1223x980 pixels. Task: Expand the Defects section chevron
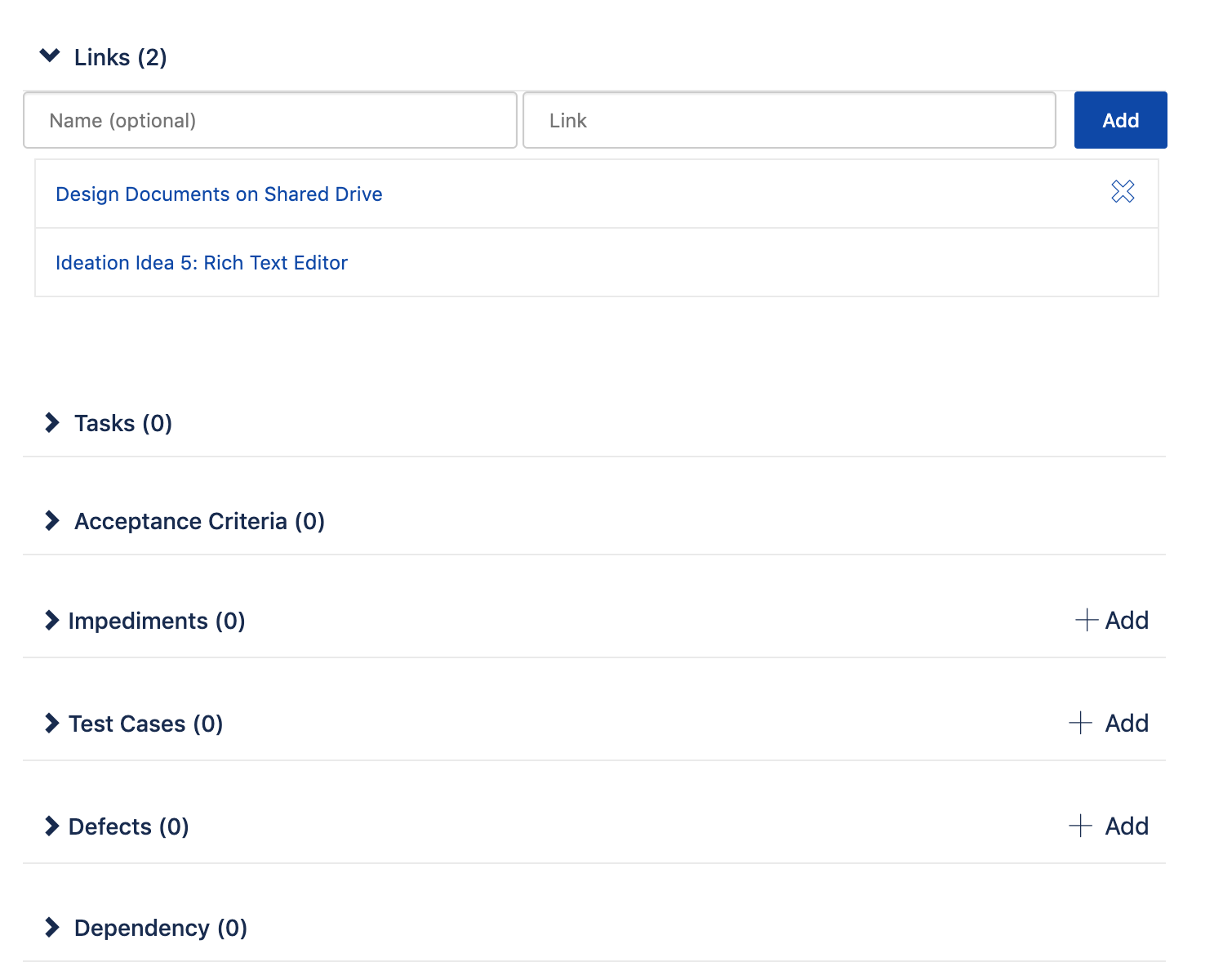(x=52, y=826)
